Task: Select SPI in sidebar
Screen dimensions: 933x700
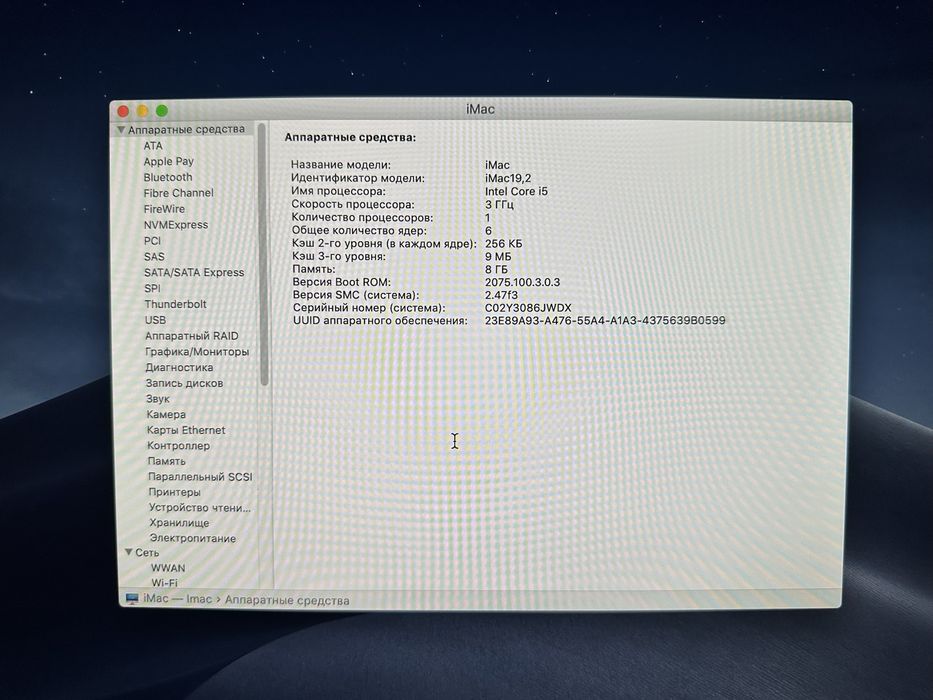Action: 152,288
